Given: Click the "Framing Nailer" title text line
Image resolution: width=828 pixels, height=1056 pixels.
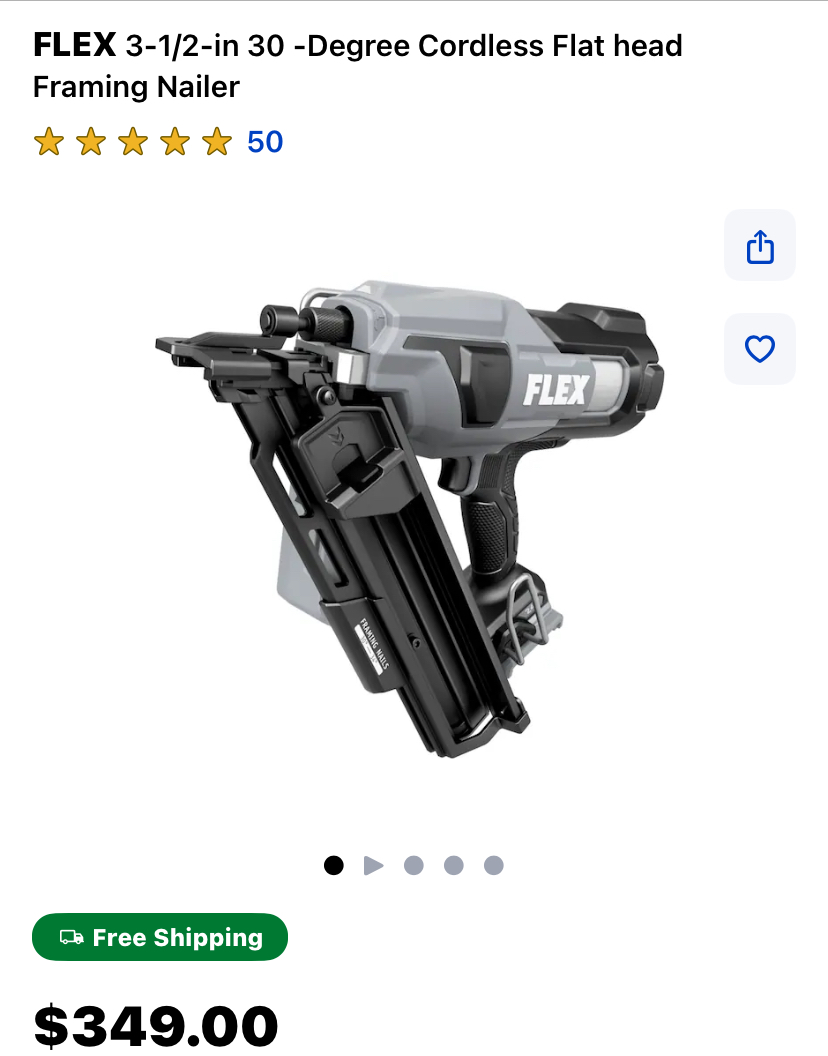Looking at the screenshot, I should (x=136, y=87).
